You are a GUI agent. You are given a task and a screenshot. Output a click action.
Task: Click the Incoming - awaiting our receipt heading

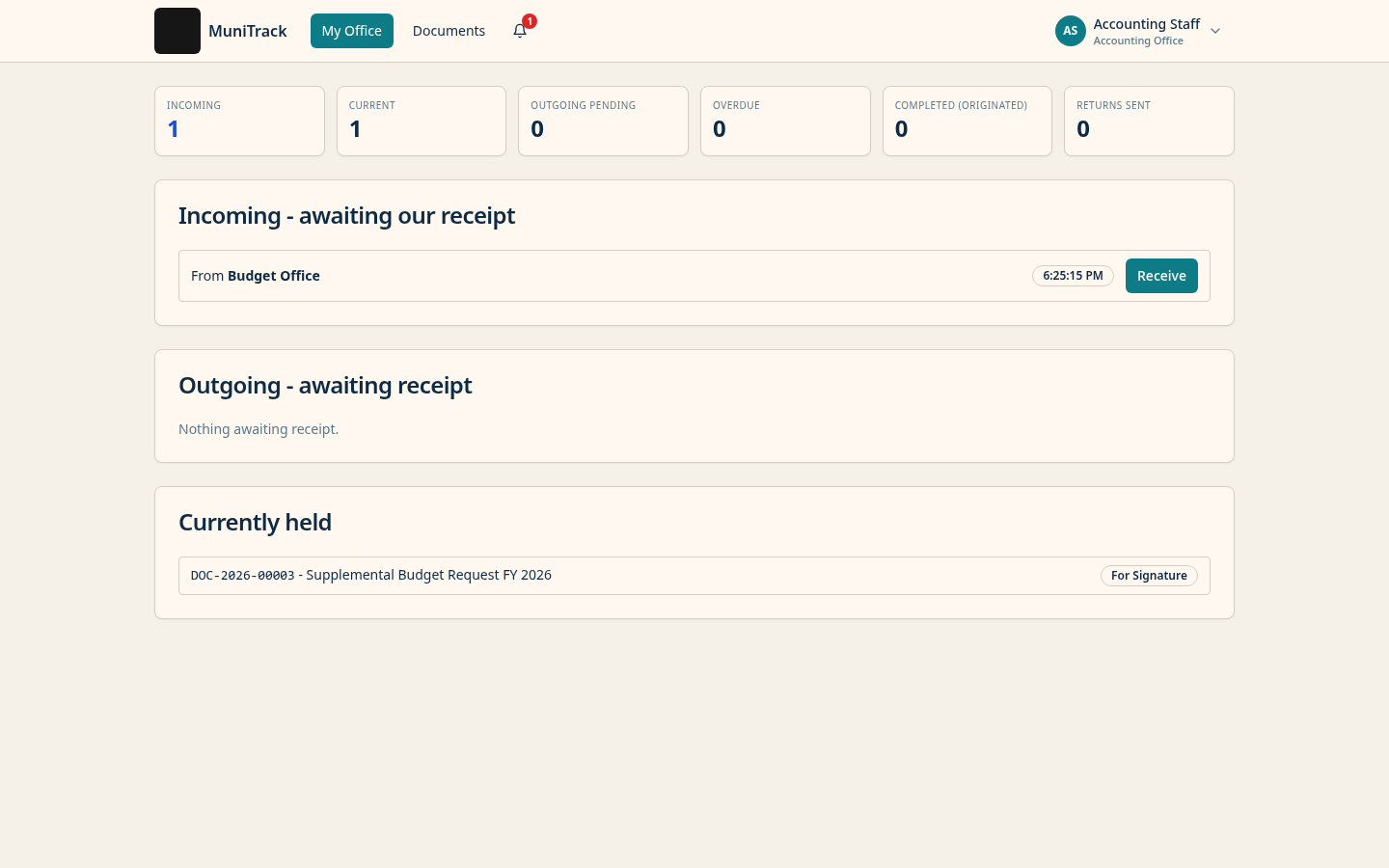[x=347, y=215]
